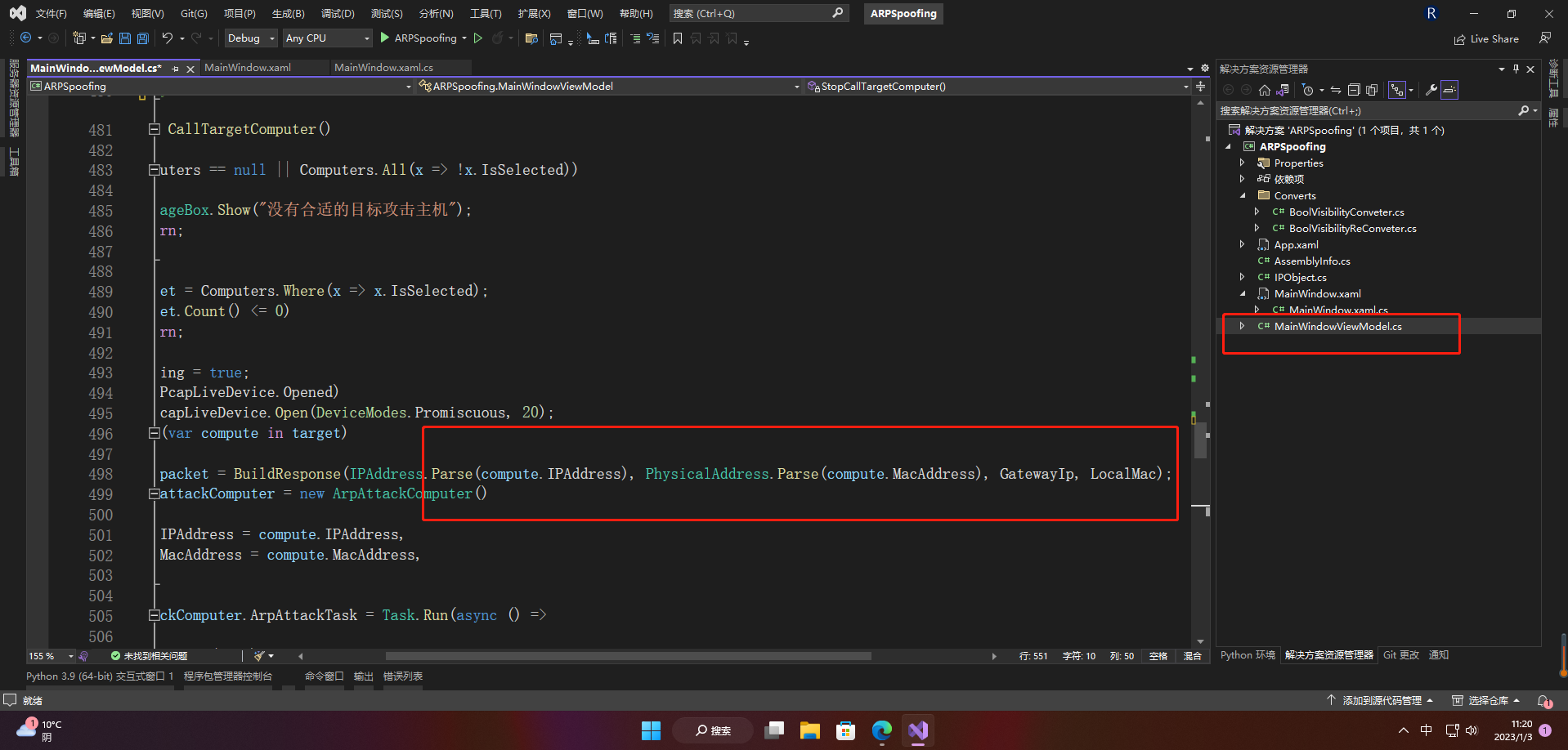
Task: Sync with Active Document in Solution Explorer
Action: 1336,90
